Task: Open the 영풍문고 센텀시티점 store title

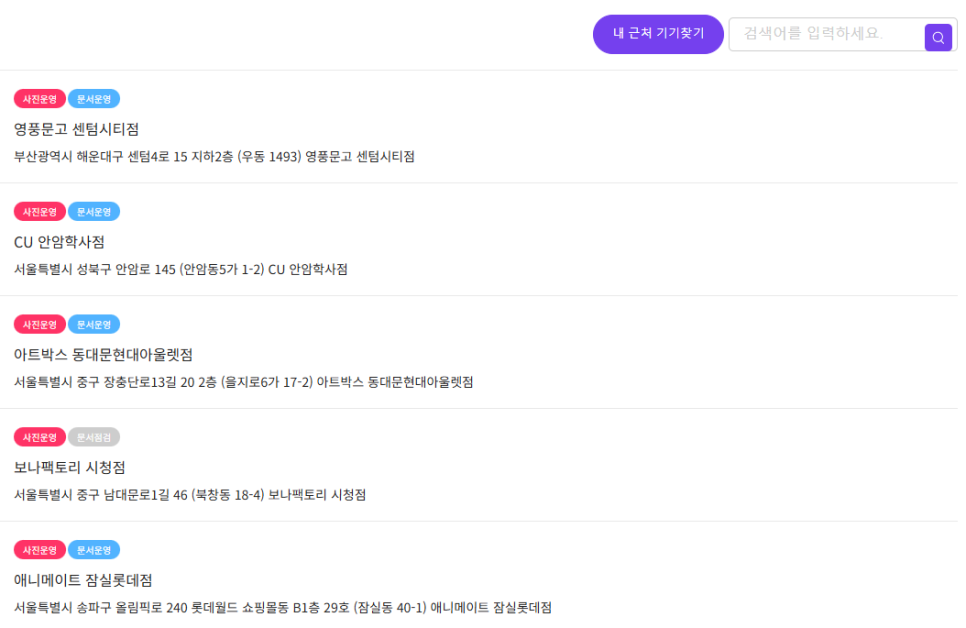Action: (x=76, y=129)
